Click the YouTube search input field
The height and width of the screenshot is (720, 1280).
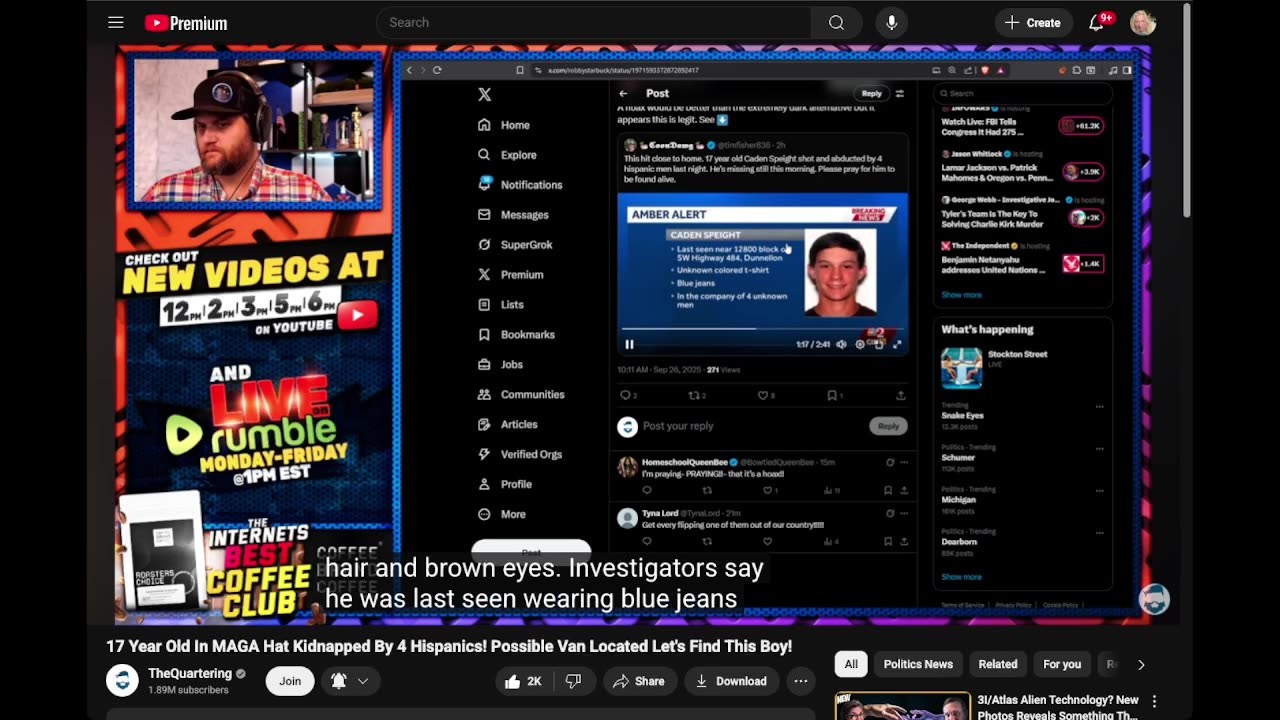(x=594, y=22)
